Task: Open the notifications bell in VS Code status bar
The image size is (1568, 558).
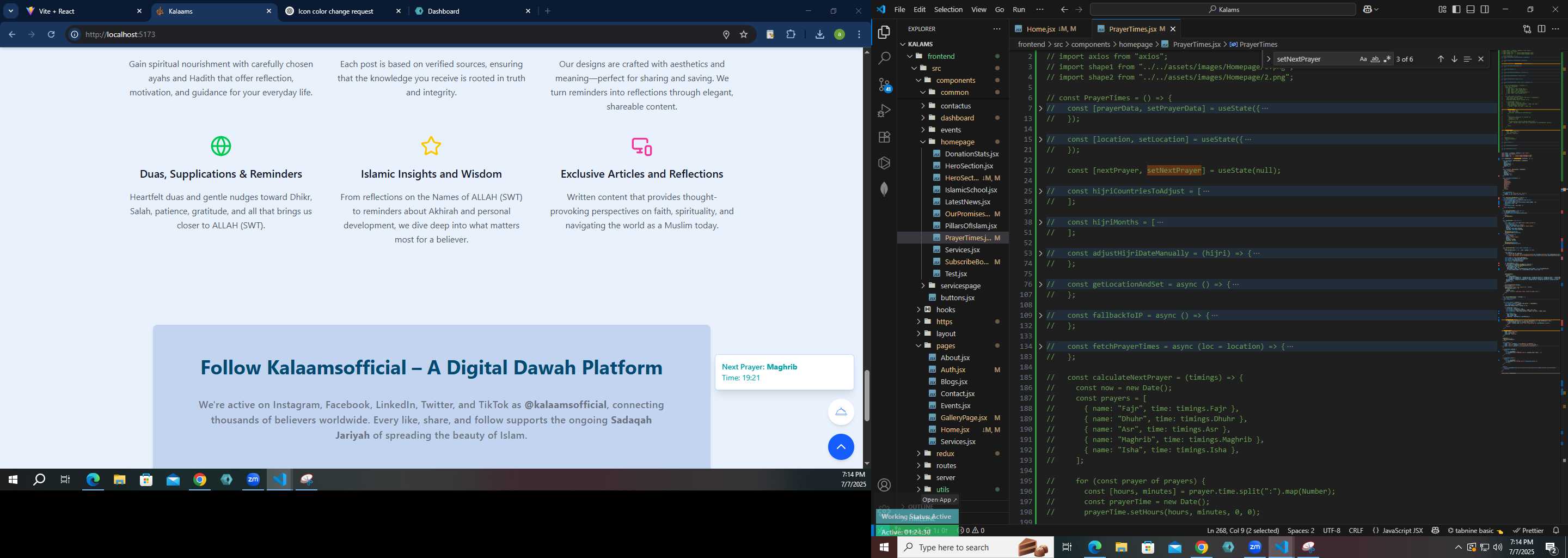Action: tap(1556, 531)
